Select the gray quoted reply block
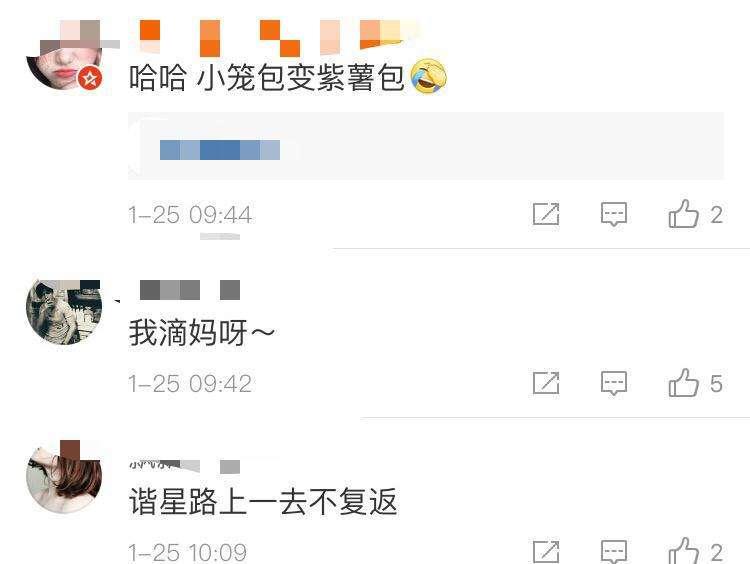 click(x=426, y=146)
